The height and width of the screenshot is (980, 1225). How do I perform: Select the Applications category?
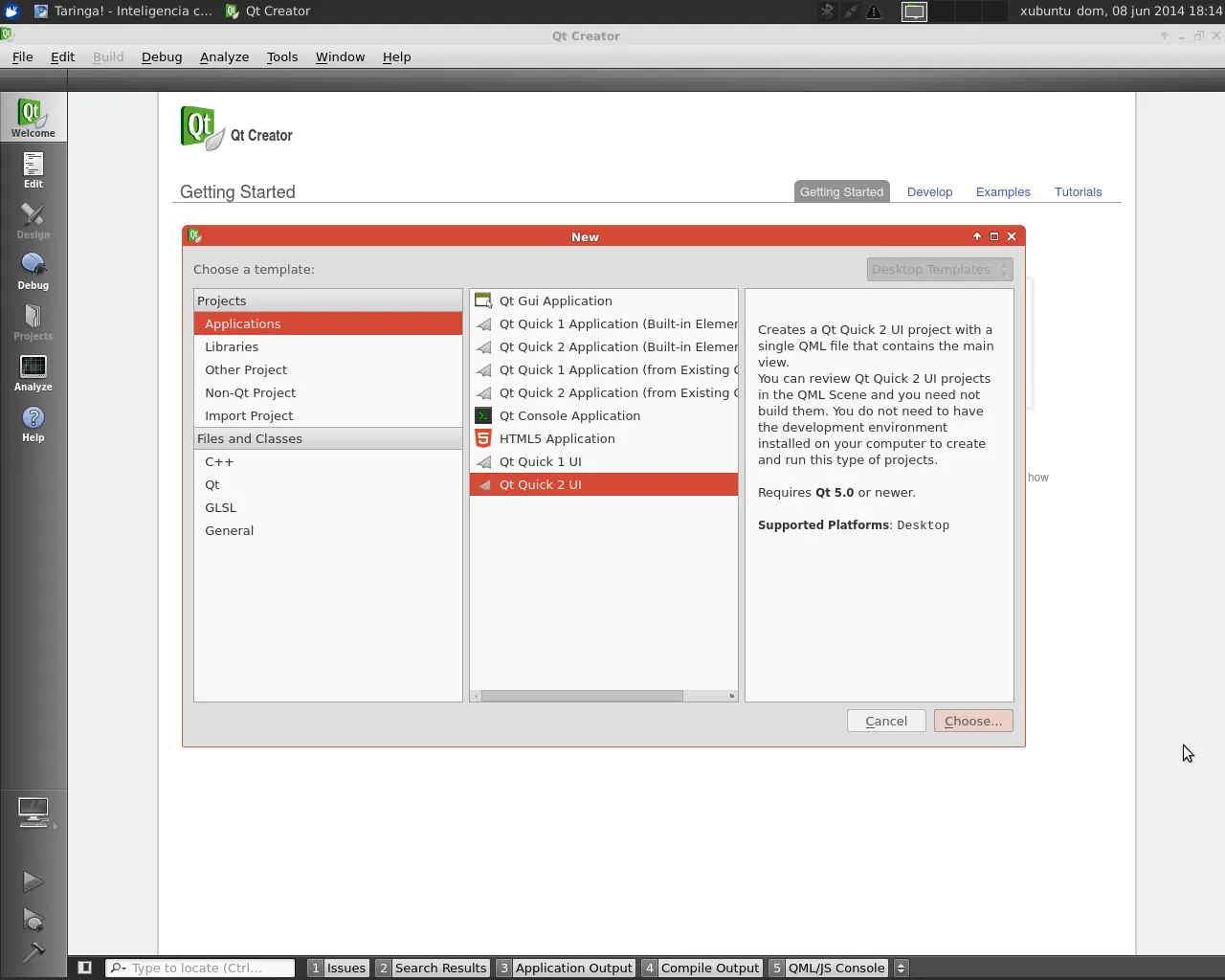tap(328, 323)
